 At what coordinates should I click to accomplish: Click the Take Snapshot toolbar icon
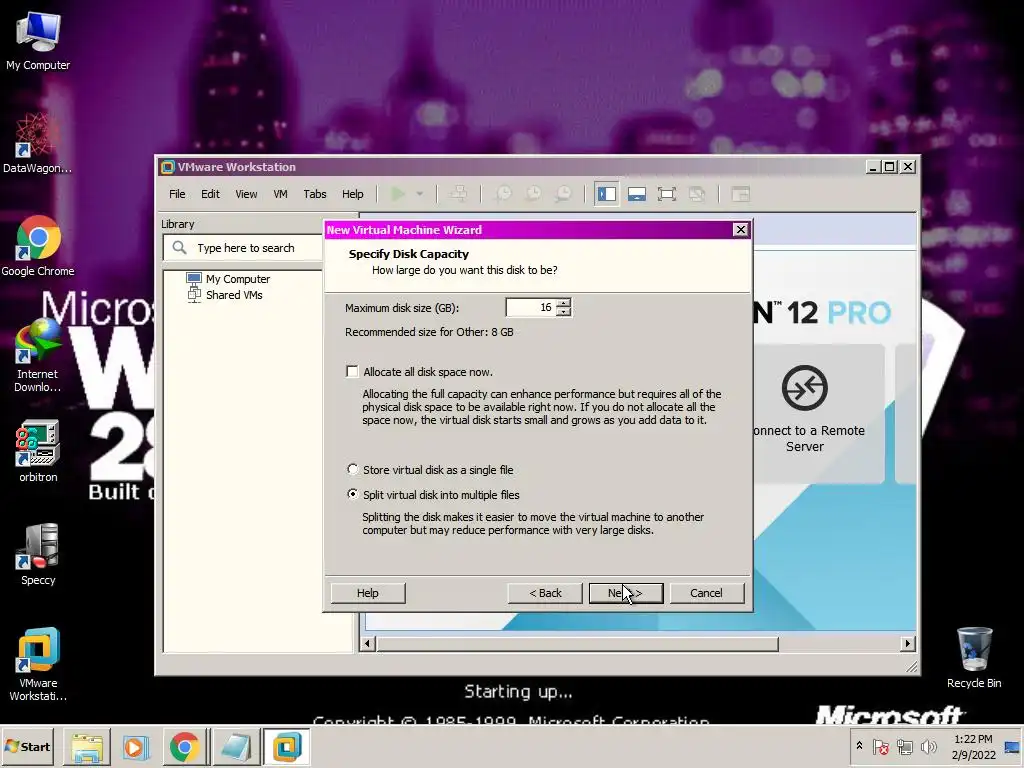503,194
